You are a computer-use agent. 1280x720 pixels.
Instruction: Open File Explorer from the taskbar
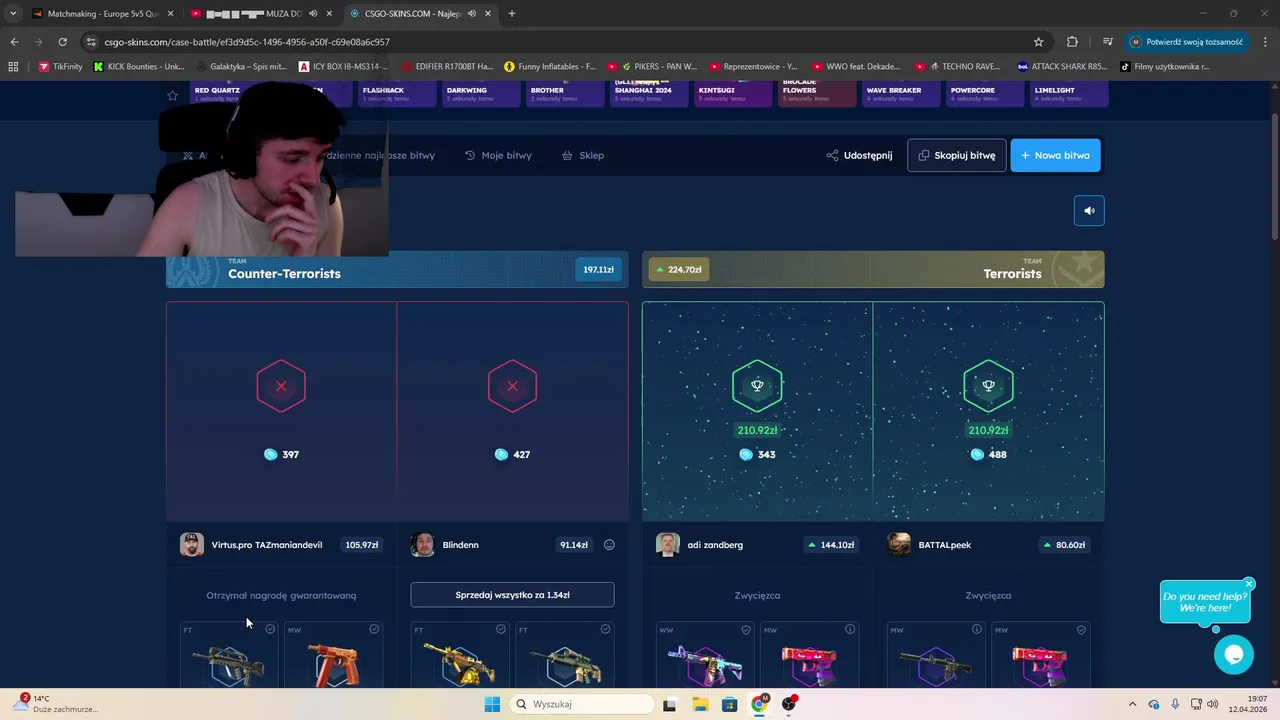[x=700, y=704]
